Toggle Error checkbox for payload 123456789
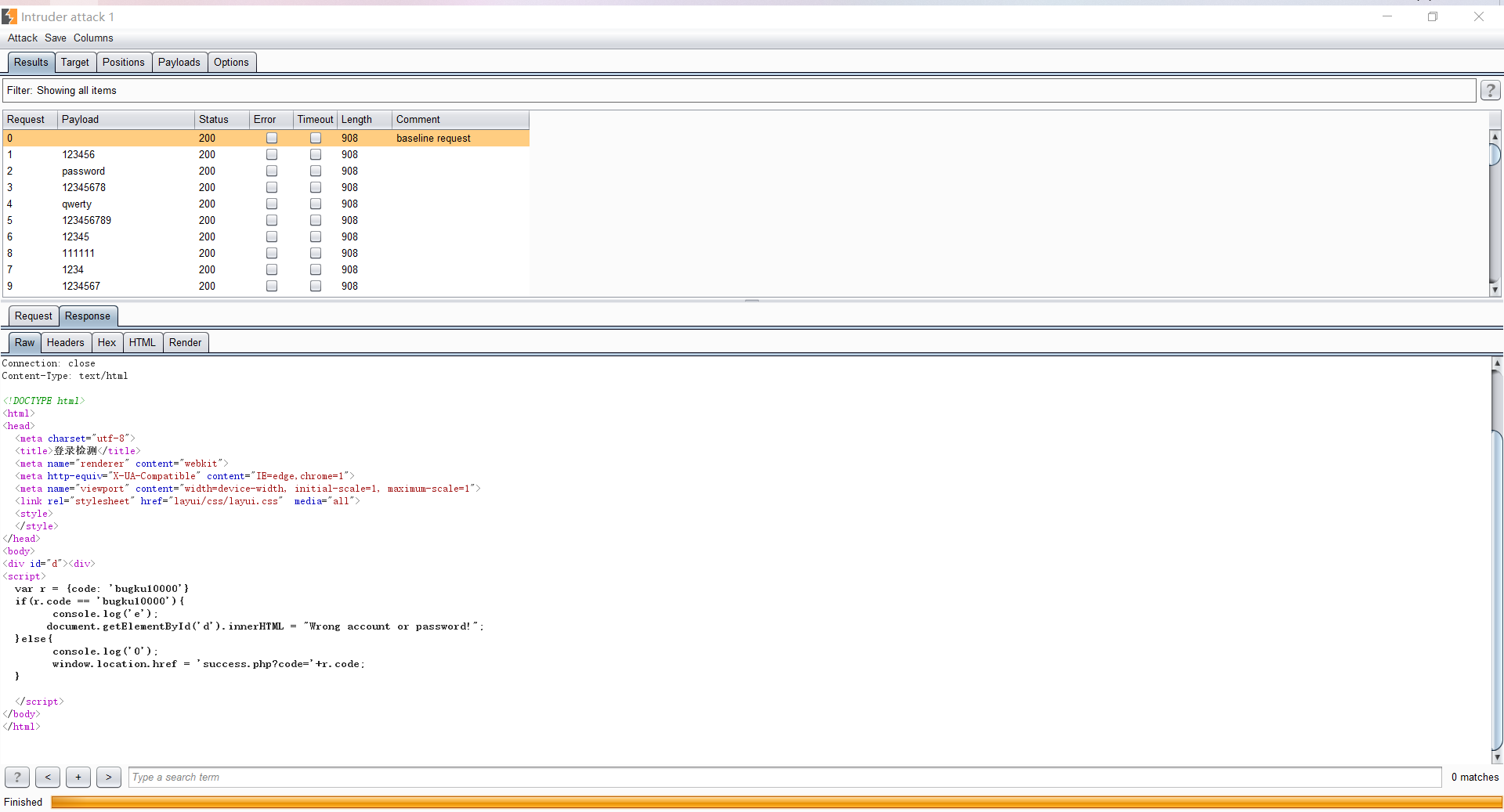 coord(272,220)
